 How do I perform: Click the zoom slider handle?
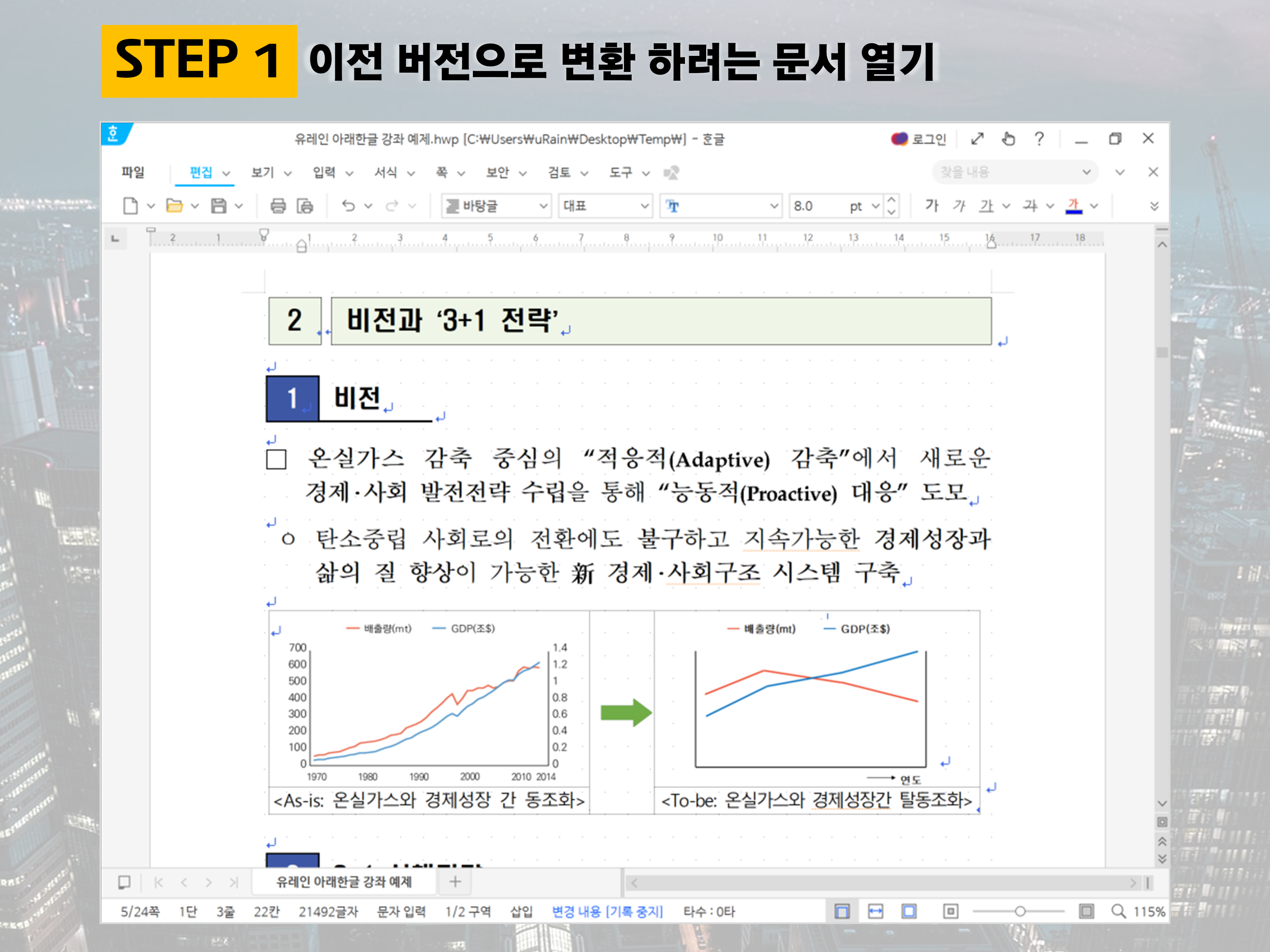point(1020,911)
